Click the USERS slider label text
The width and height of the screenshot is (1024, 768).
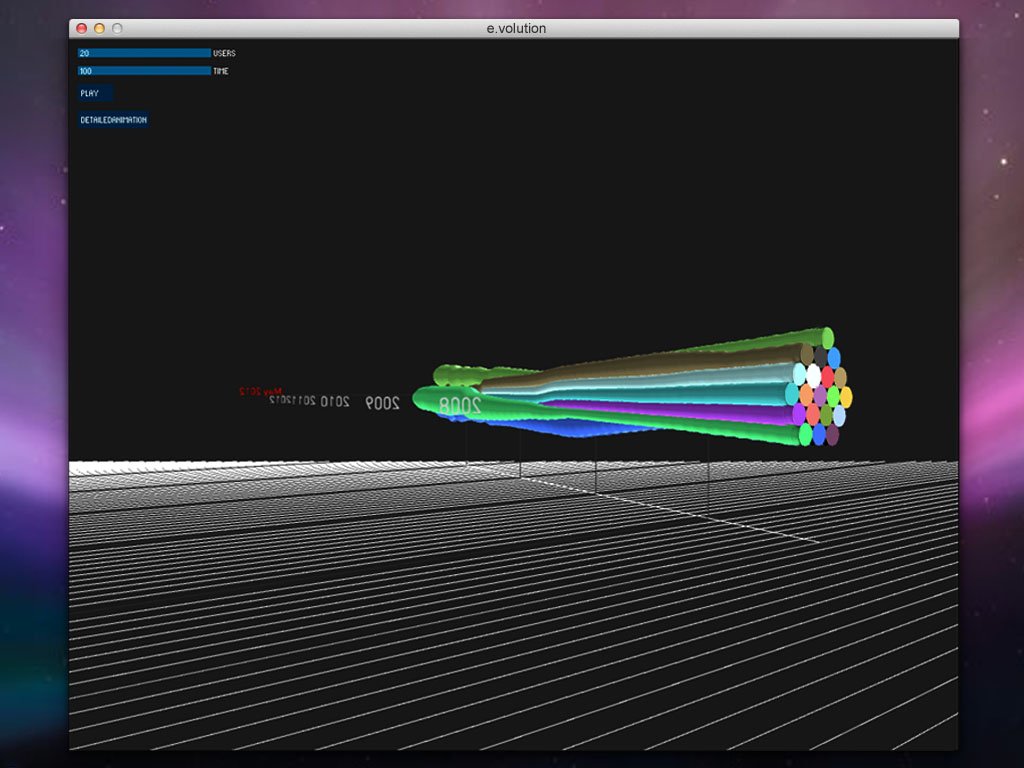click(x=224, y=54)
